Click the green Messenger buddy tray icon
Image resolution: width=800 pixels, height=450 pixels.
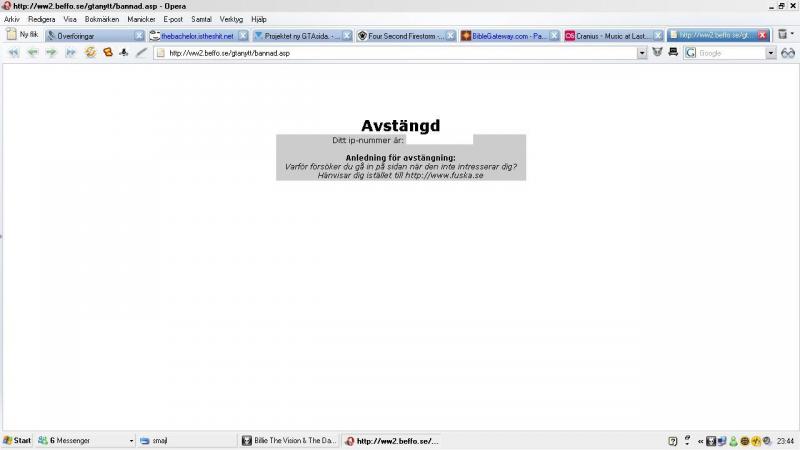click(x=733, y=441)
